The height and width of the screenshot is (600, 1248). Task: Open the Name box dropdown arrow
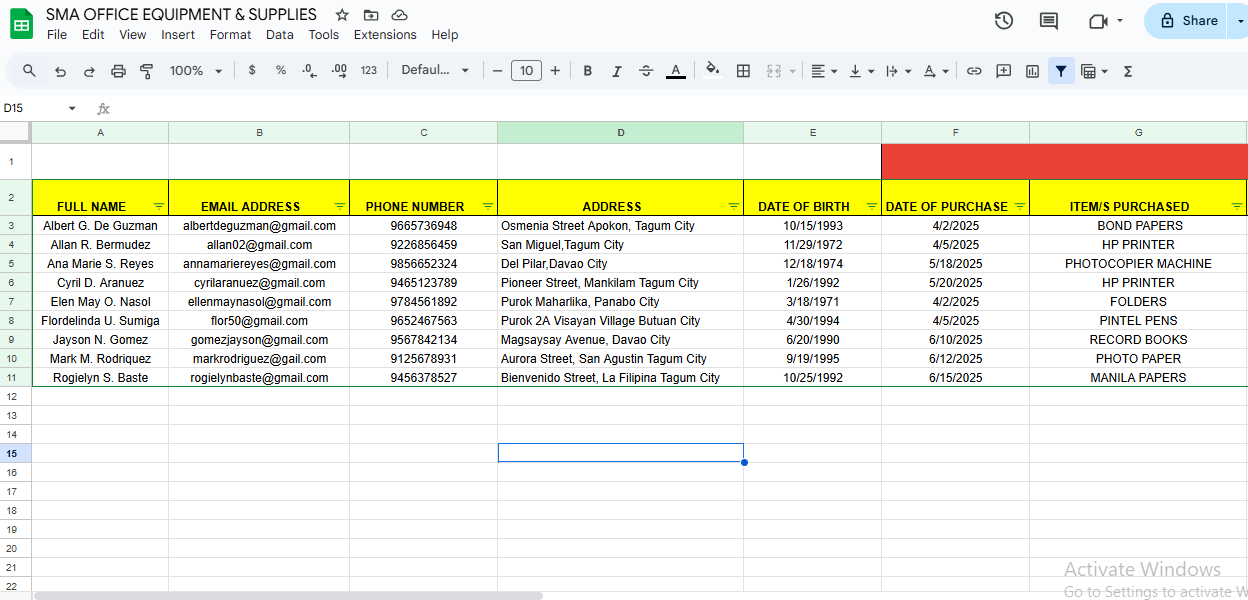coord(72,108)
